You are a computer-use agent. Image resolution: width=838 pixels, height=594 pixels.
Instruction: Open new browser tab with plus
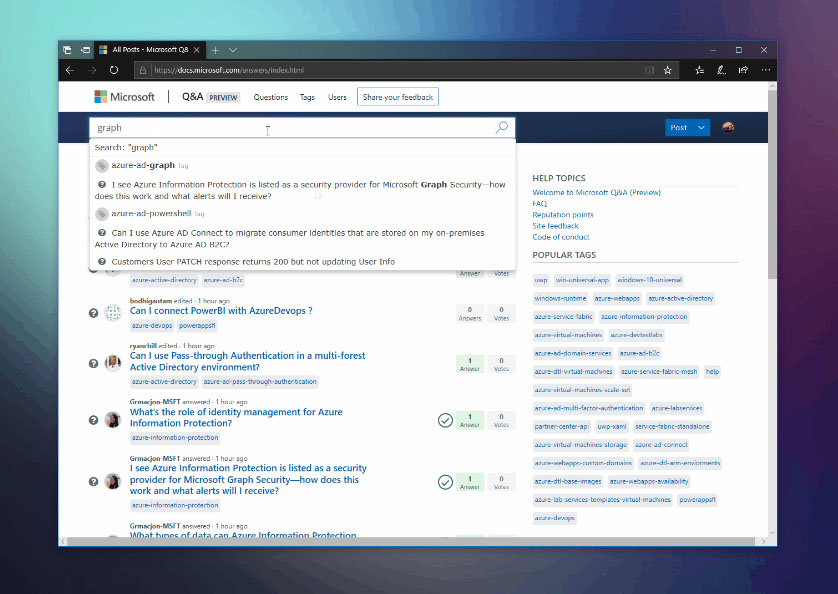click(x=215, y=50)
